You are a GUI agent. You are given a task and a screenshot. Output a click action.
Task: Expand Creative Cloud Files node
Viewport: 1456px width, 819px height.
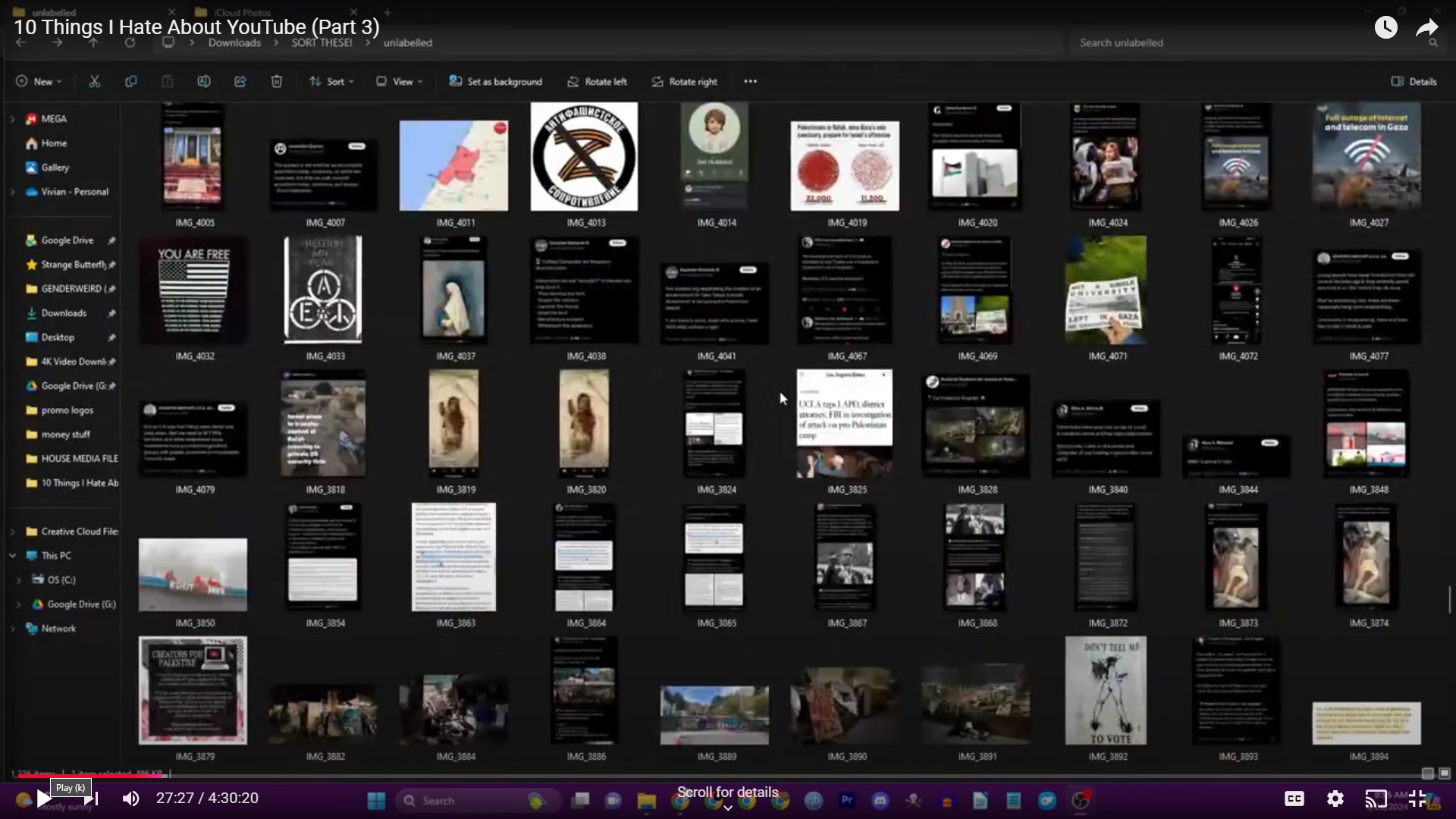(12, 532)
